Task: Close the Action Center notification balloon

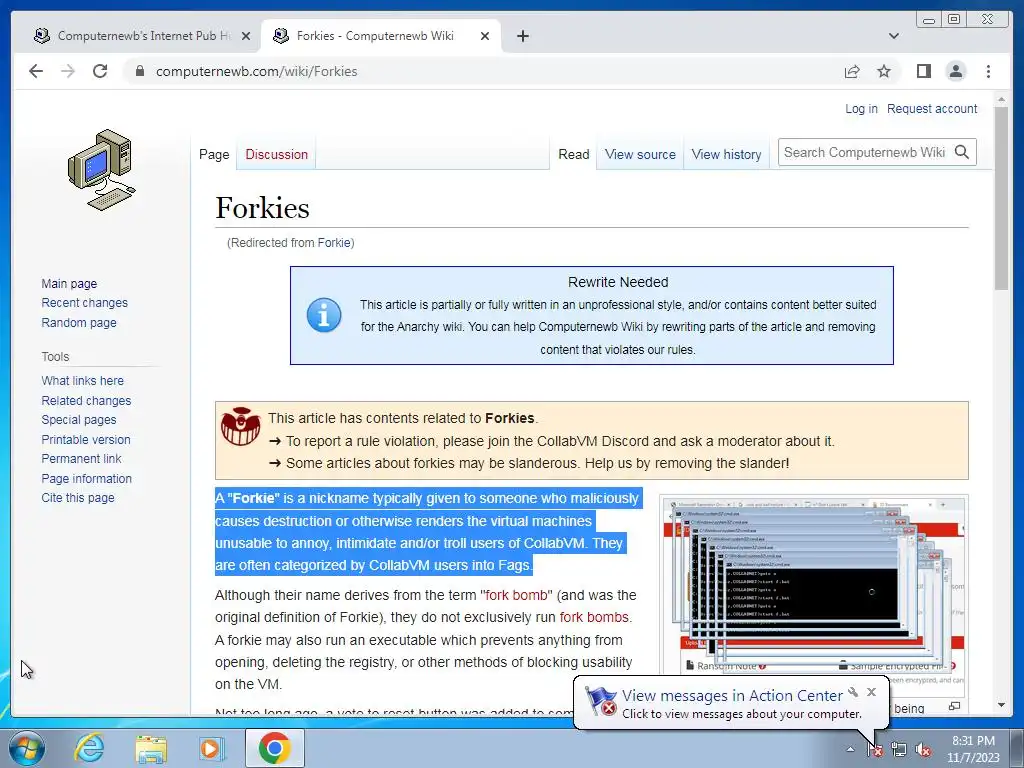Action: [x=871, y=692]
